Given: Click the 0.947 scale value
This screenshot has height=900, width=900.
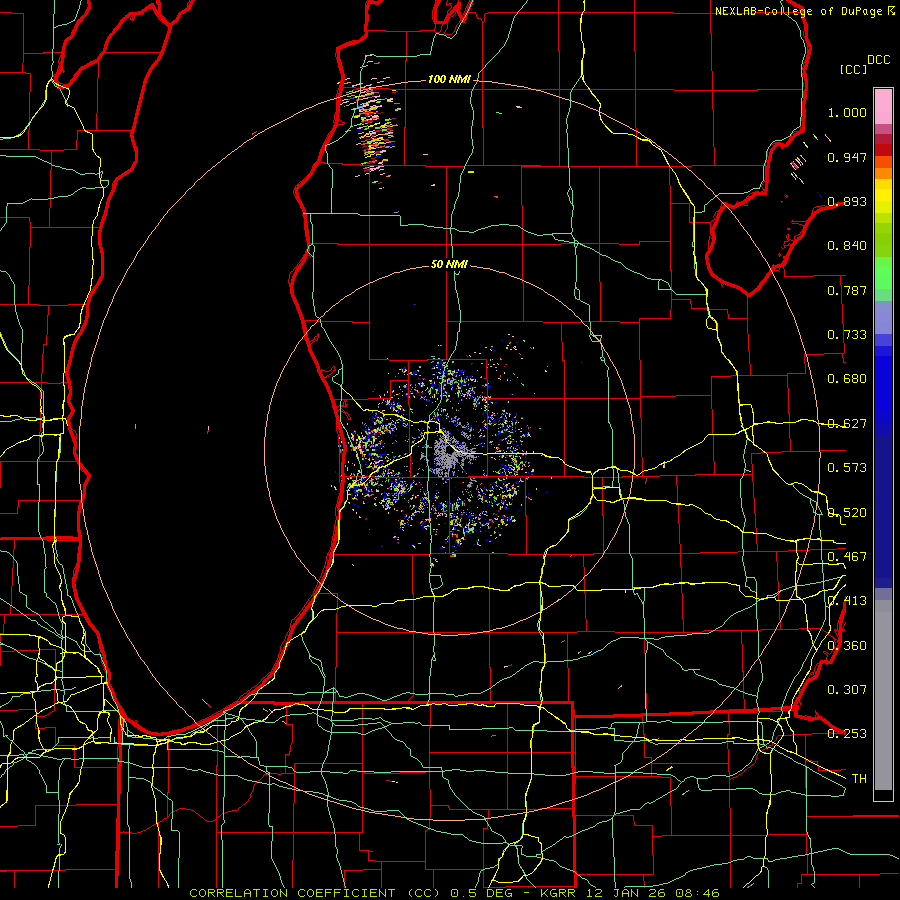Looking at the screenshot, I should 847,157.
